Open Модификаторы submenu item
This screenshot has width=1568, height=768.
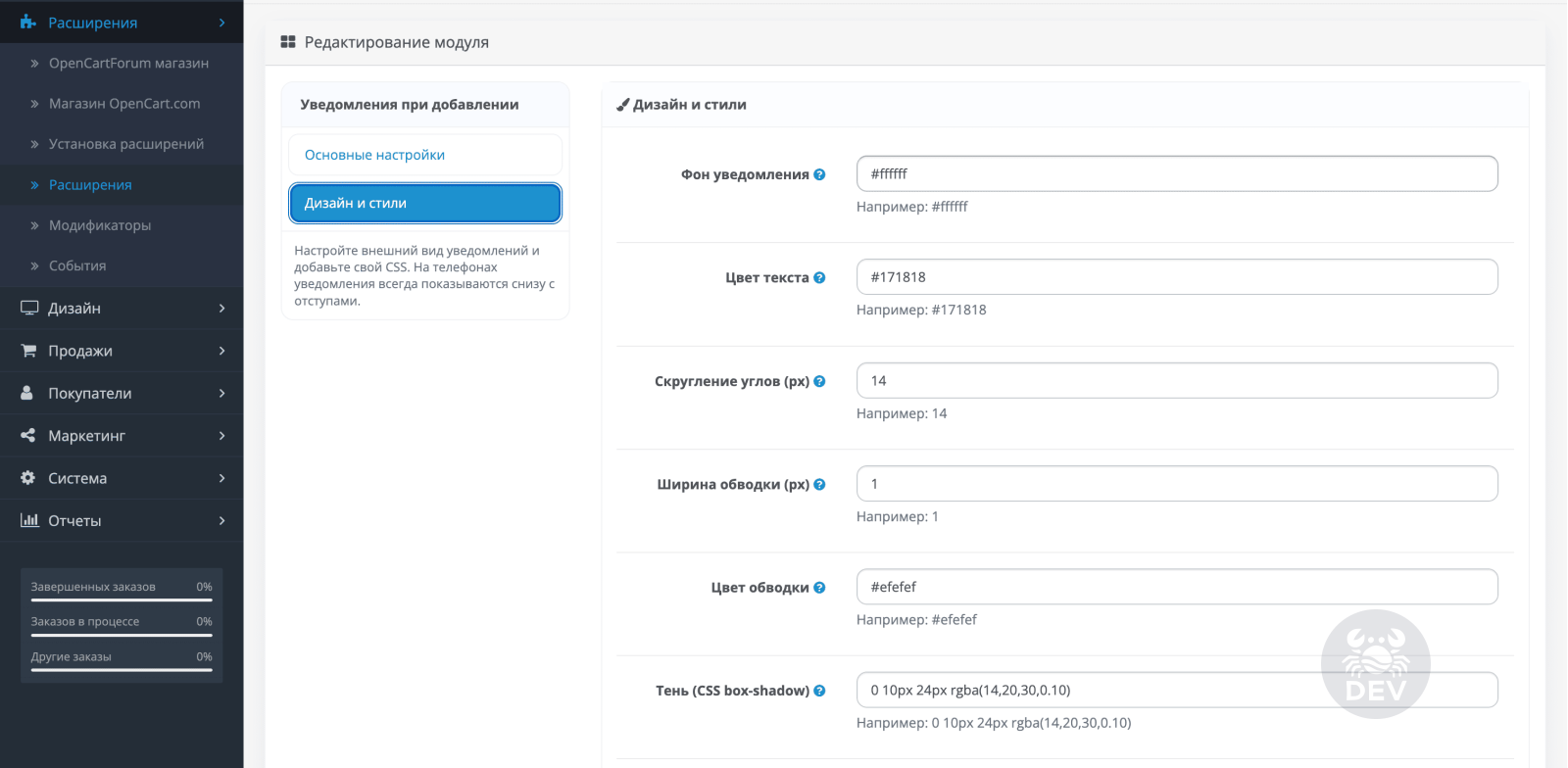click(x=122, y=225)
